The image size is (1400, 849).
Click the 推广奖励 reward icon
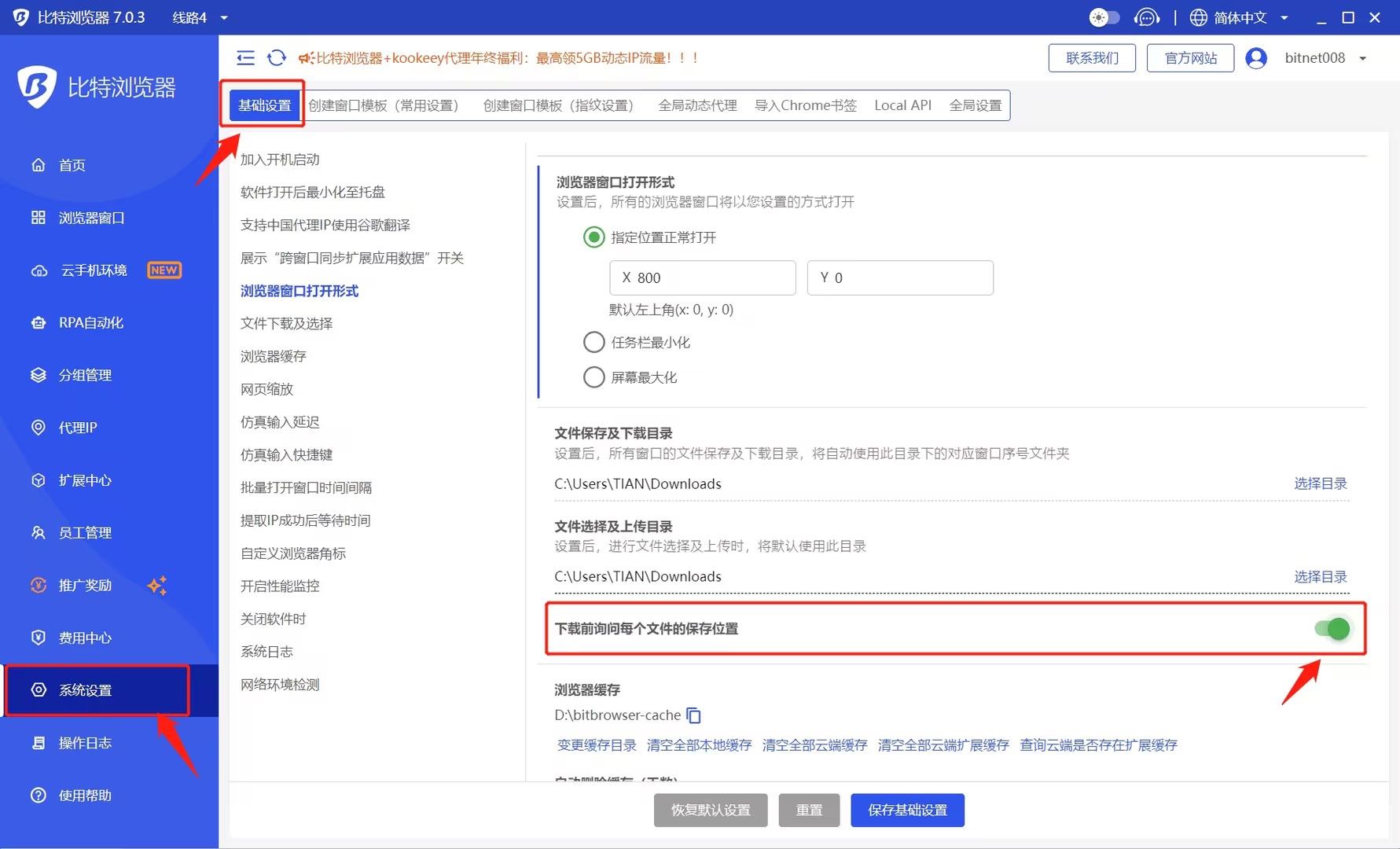pos(38,585)
